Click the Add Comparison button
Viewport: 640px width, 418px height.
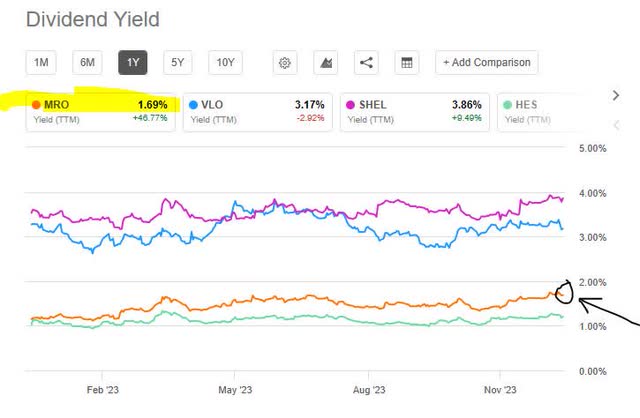point(487,63)
